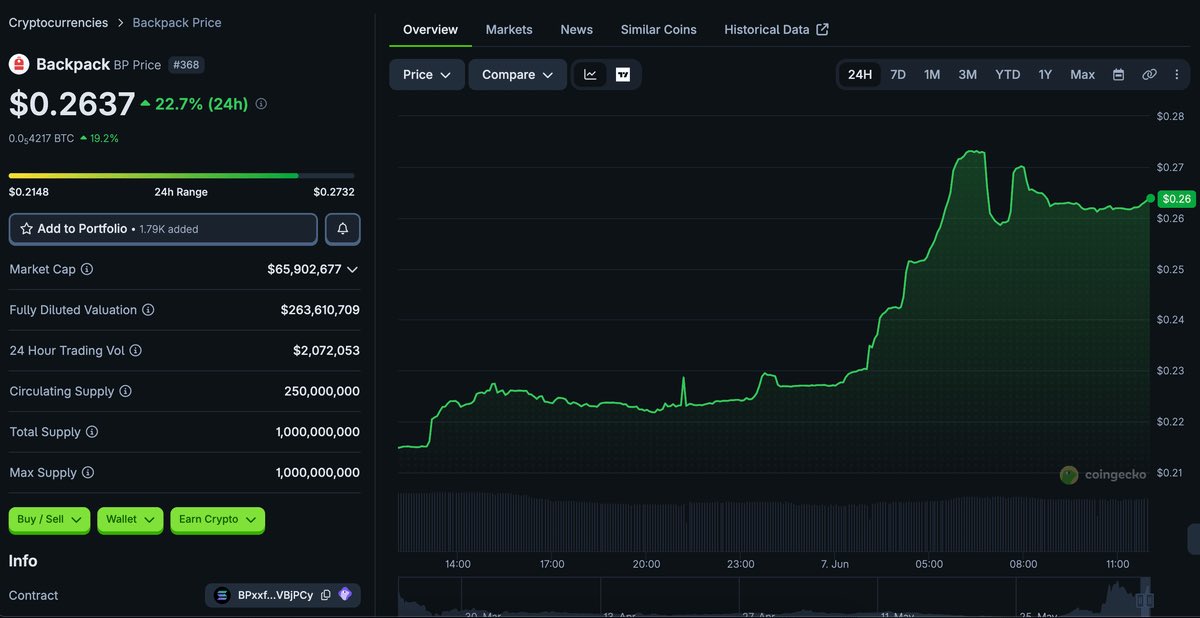Open the calendar date range picker
This screenshot has width=1200, height=618.
(x=1119, y=75)
